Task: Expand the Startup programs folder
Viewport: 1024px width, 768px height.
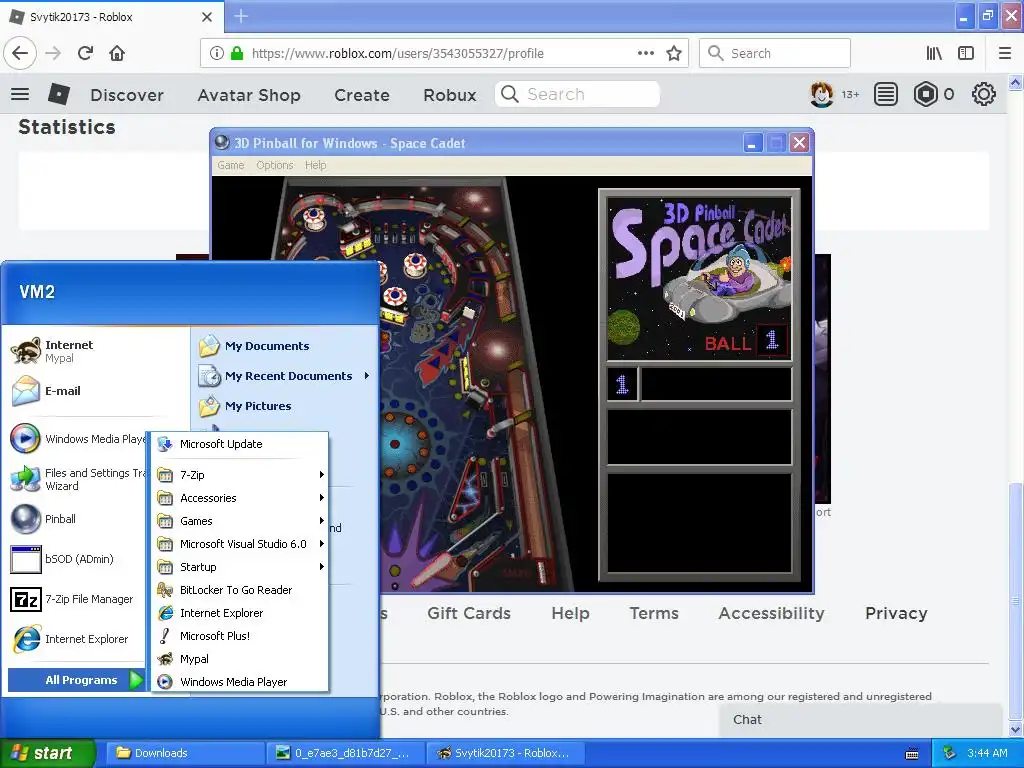Action: (240, 567)
